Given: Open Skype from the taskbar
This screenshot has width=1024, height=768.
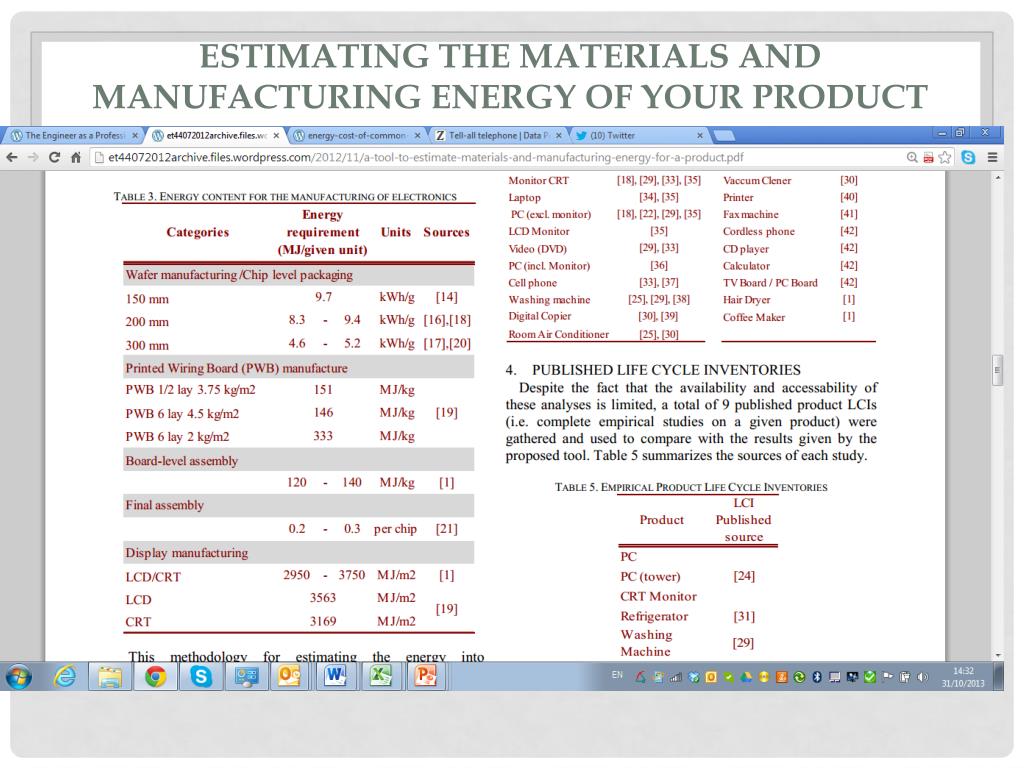Looking at the screenshot, I should (x=200, y=677).
